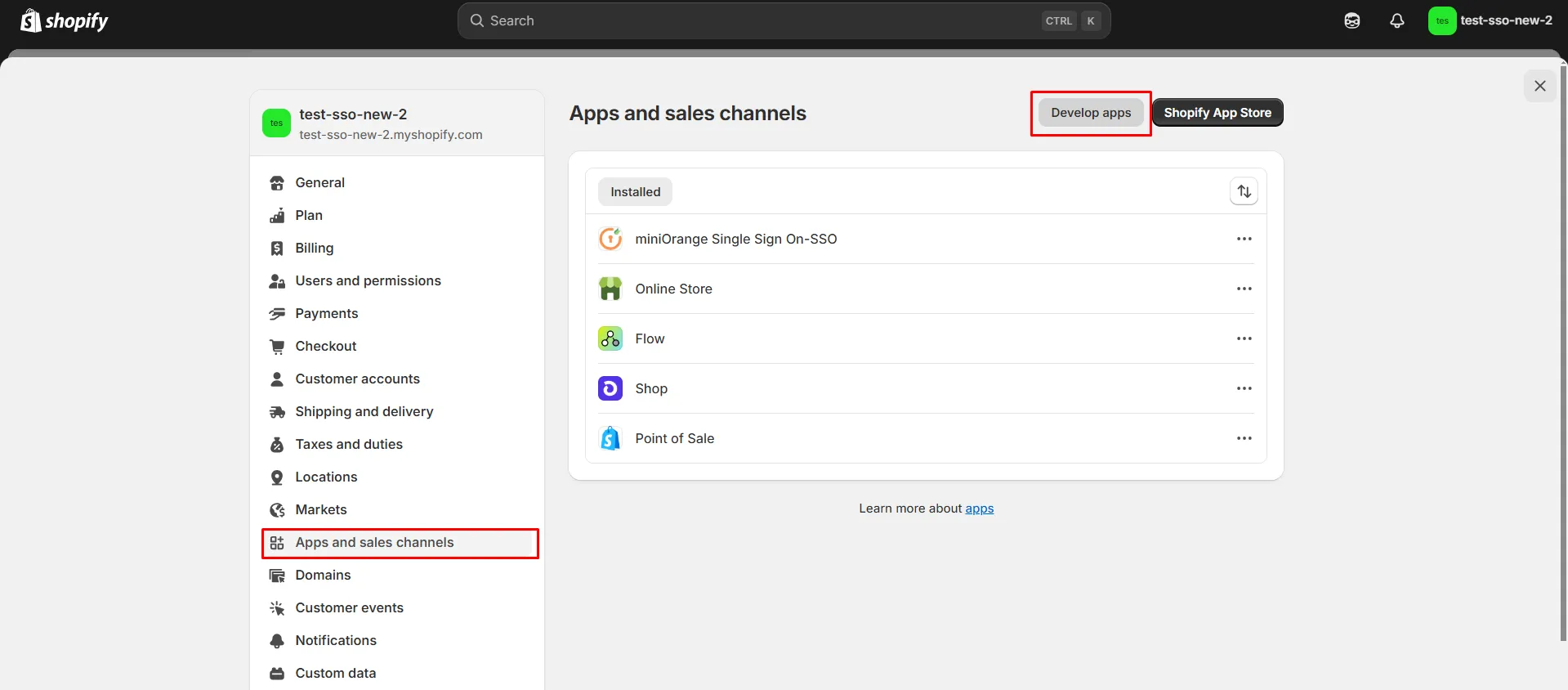
Task: Click the Billing receipt icon in sidebar
Action: 277,249
